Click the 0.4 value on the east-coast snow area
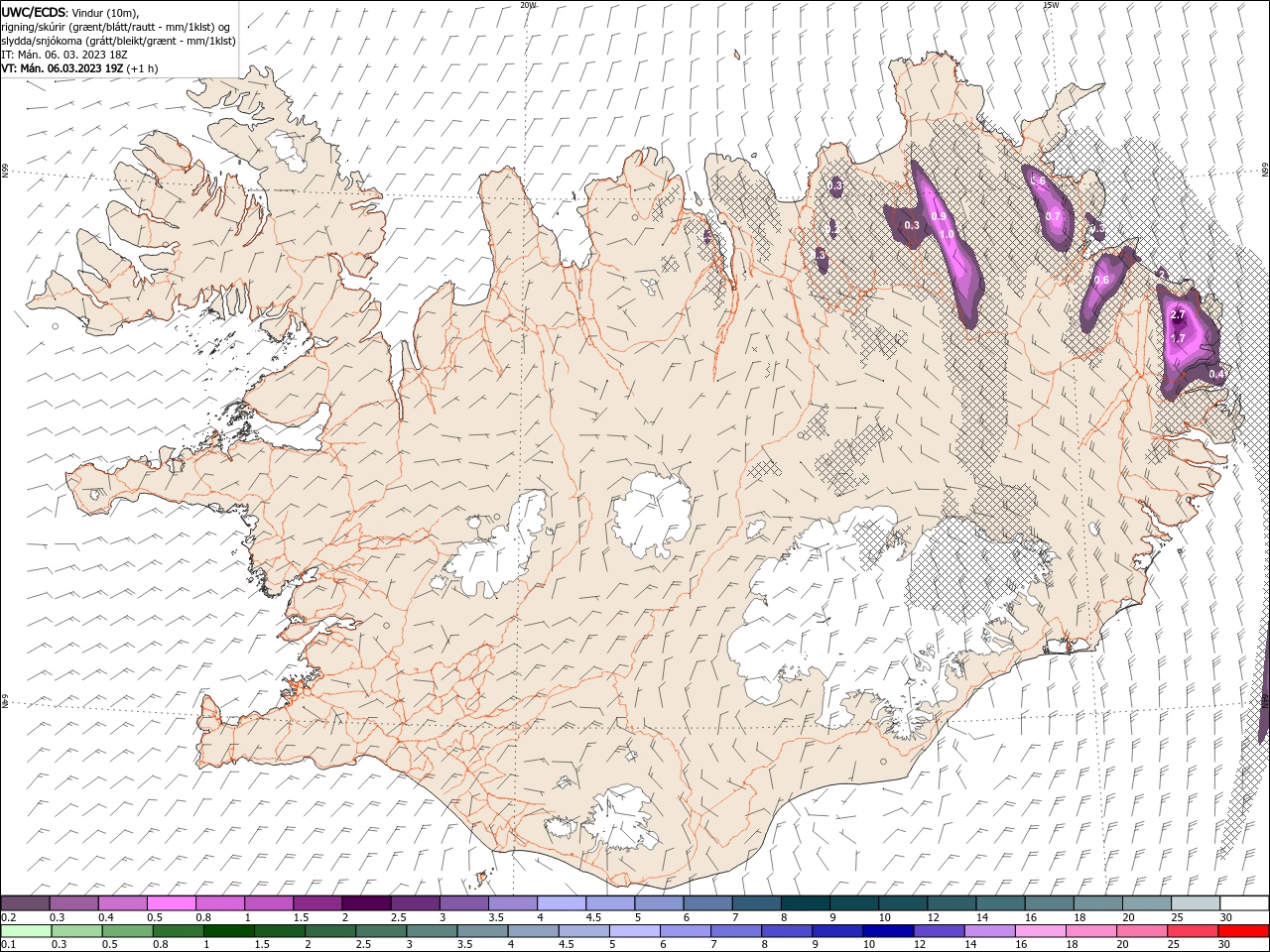Image resolution: width=1270 pixels, height=952 pixels. pos(1216,374)
